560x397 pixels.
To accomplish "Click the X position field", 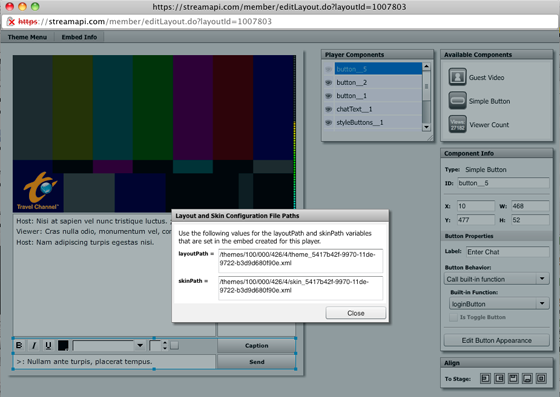I will 476,206.
